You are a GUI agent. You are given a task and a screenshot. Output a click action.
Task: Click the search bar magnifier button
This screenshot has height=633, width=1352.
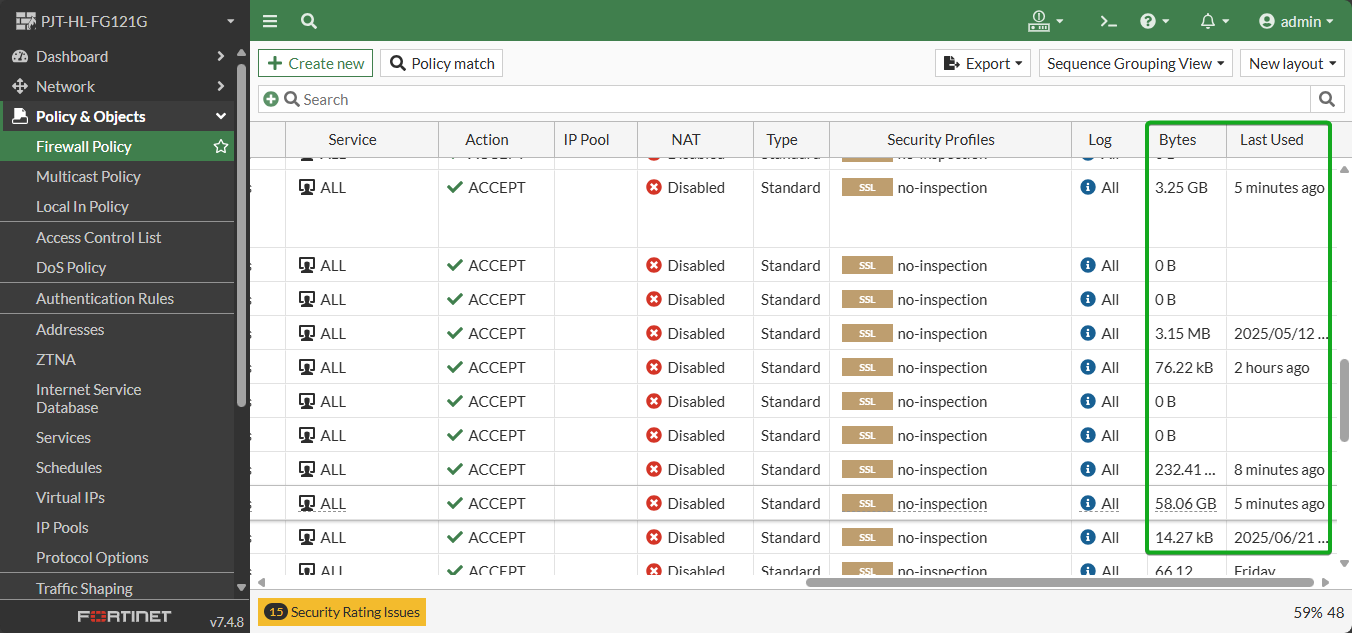point(1327,99)
